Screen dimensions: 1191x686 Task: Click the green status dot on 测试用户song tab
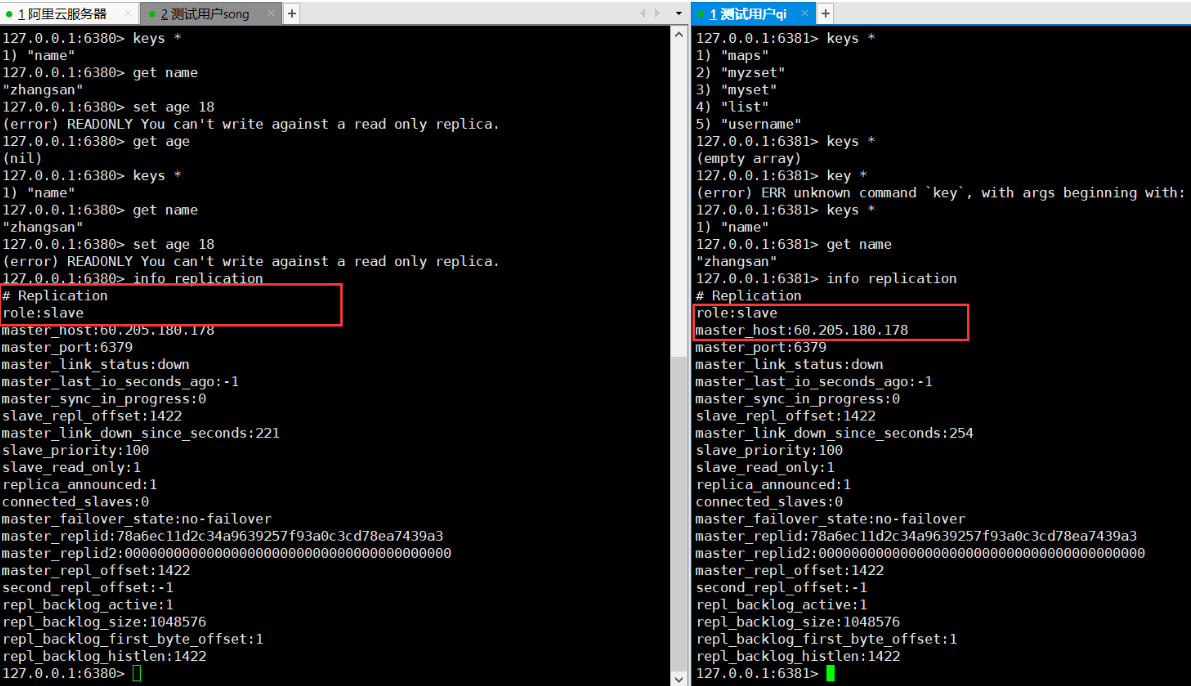pyautogui.click(x=152, y=14)
